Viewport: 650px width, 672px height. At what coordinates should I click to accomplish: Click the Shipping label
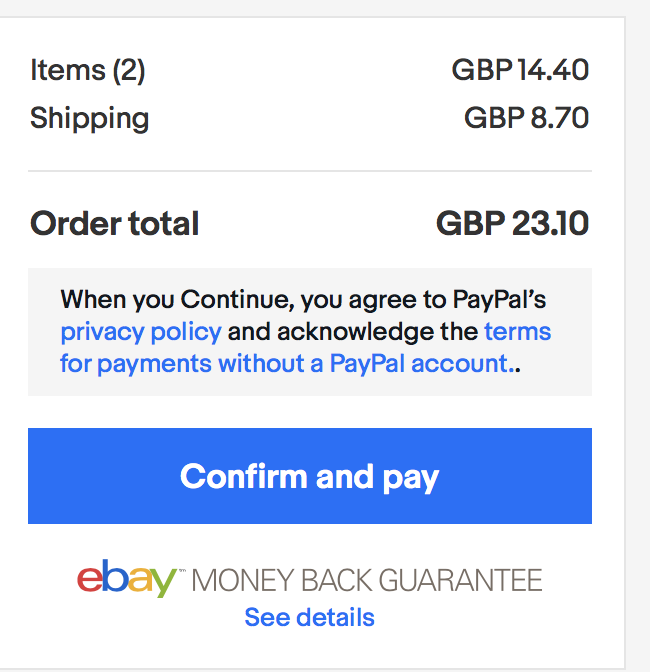[89, 118]
